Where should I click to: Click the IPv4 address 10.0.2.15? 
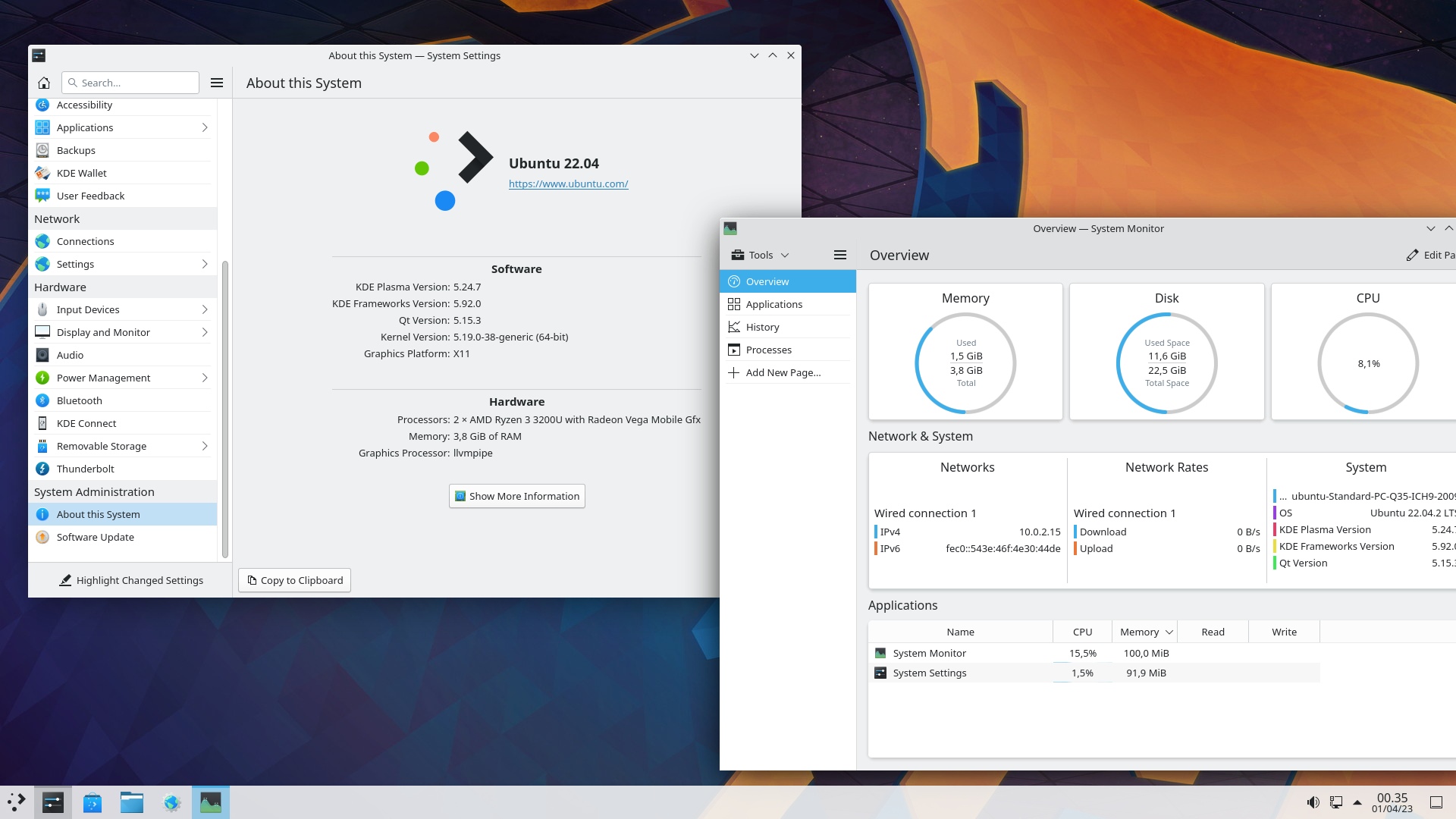click(x=1040, y=532)
